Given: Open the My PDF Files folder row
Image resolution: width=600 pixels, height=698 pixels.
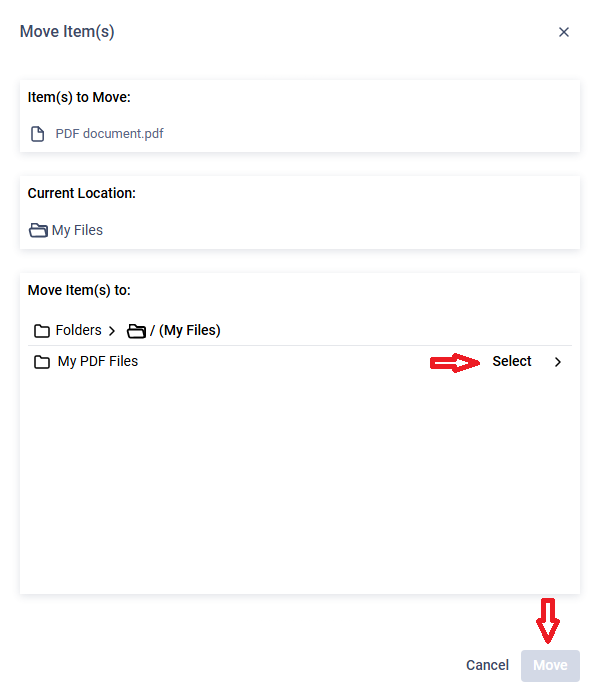Looking at the screenshot, I should pos(300,361).
